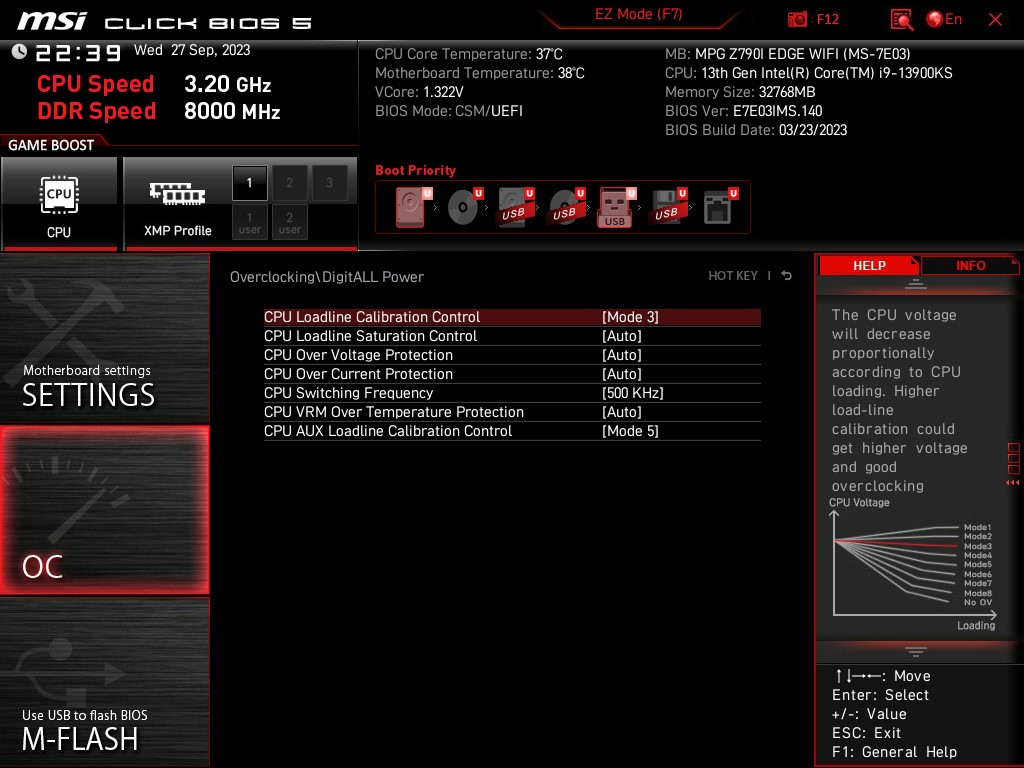Select CPU AUX Loadline Calibration Control label
Screen dimensions: 1024x768
pyautogui.click(x=388, y=431)
